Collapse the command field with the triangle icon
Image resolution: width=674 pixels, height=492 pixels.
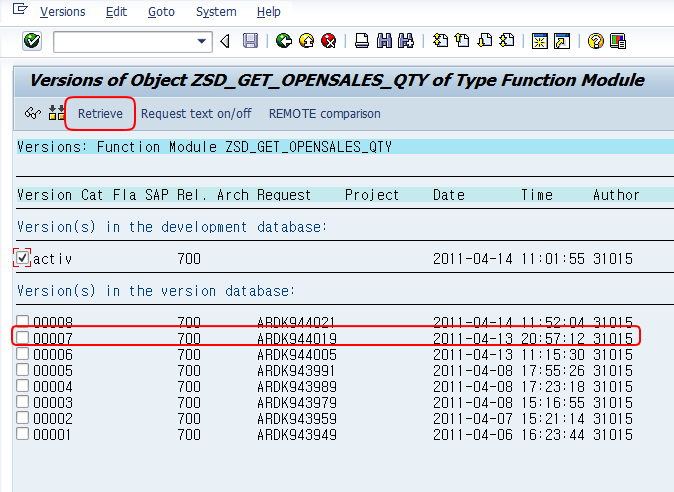[225, 41]
